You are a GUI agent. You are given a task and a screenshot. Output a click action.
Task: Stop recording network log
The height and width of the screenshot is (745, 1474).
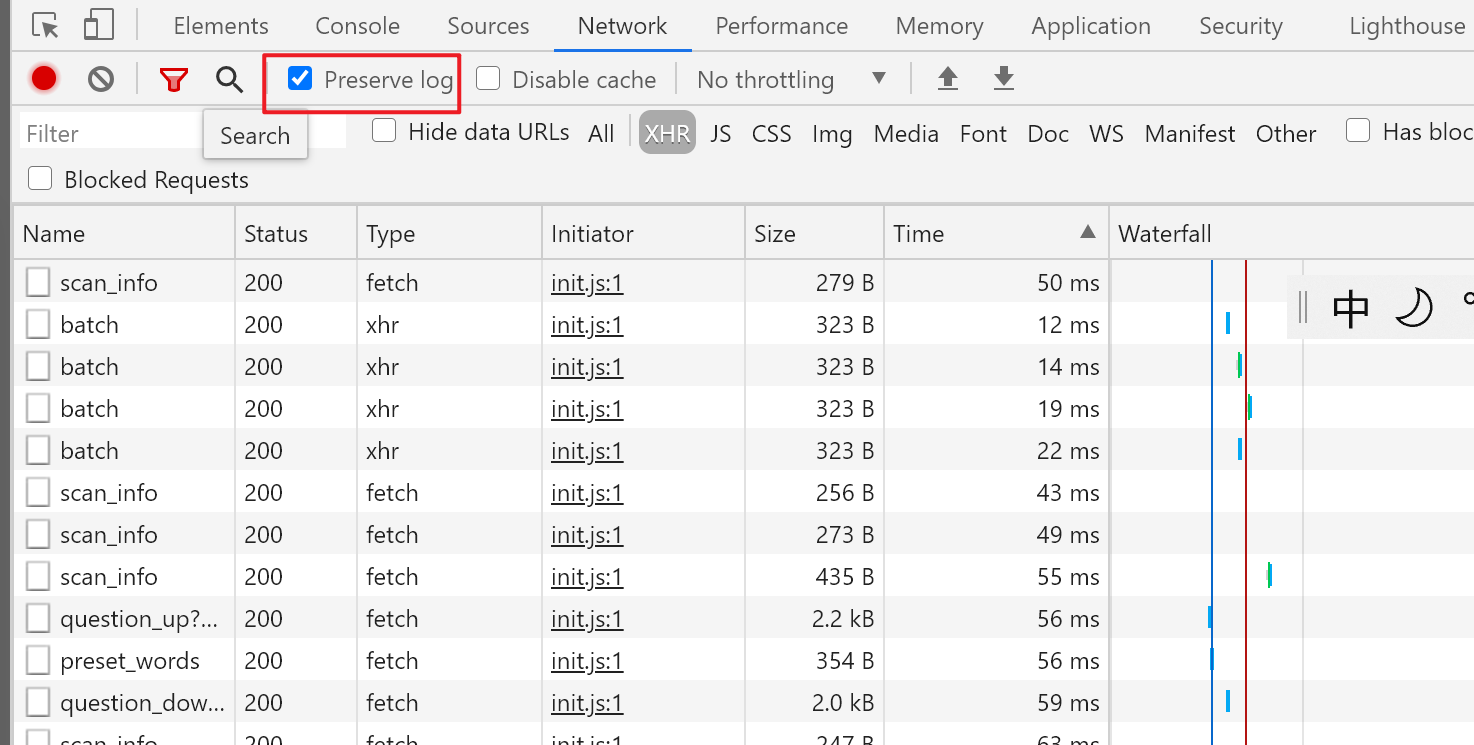44,79
